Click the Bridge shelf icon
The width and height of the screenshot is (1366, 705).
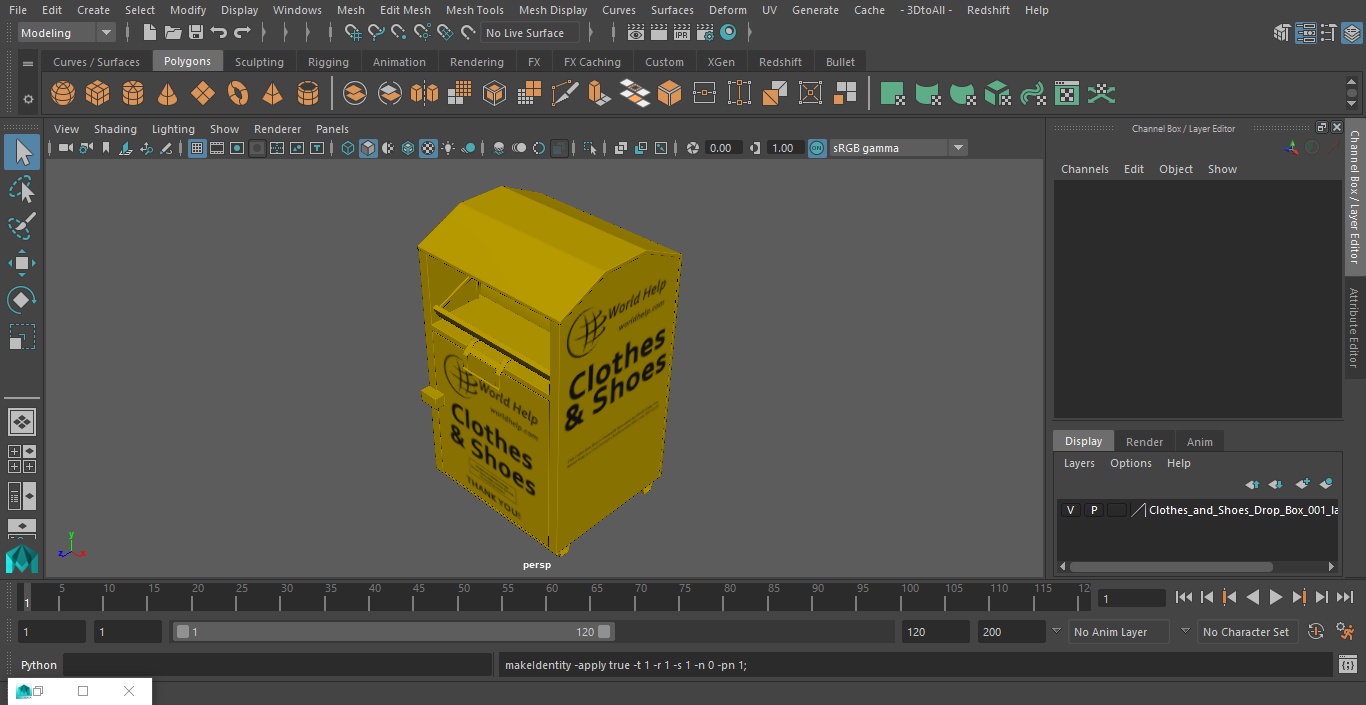point(634,94)
